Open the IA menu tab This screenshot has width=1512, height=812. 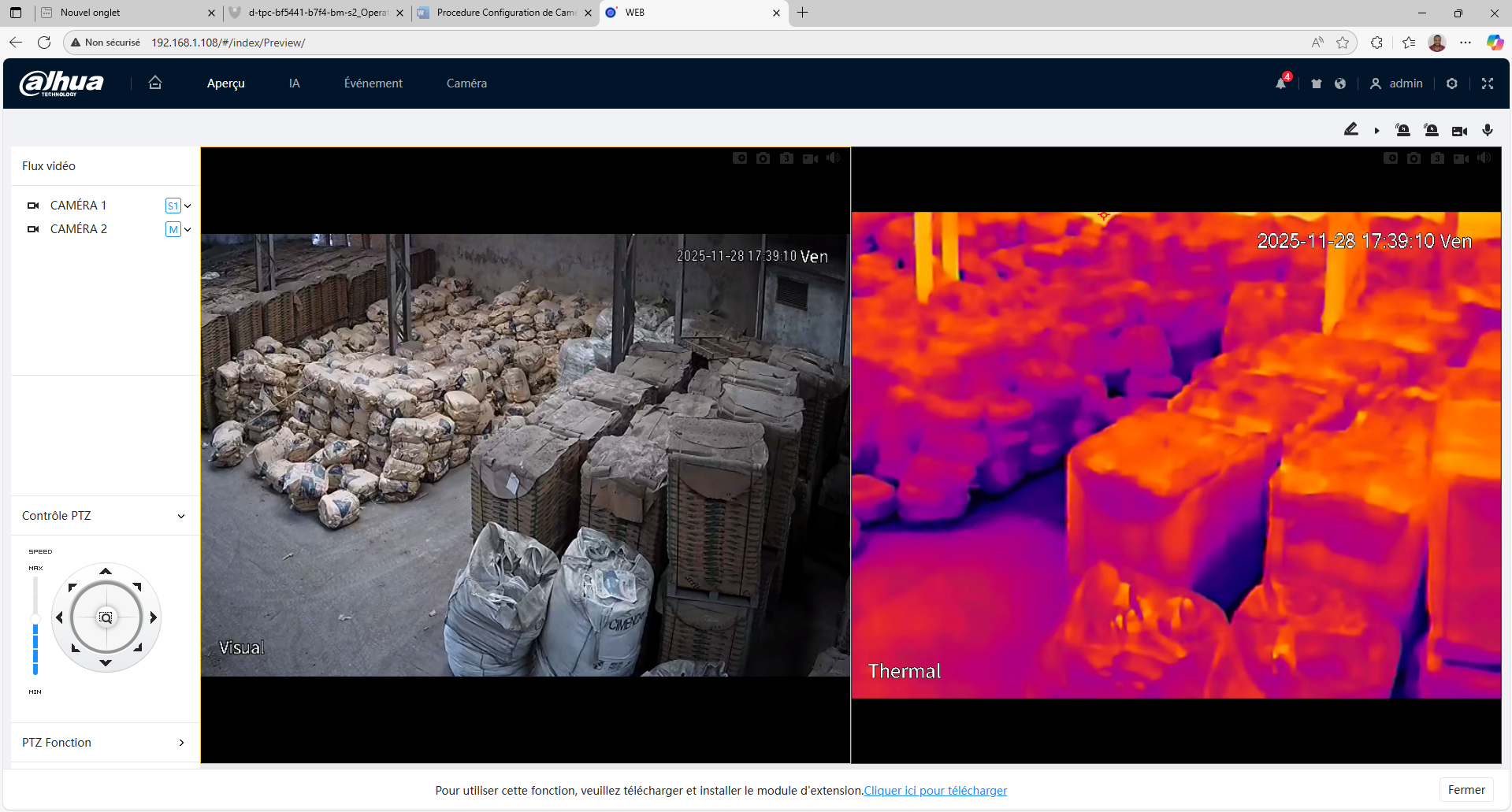click(x=294, y=83)
